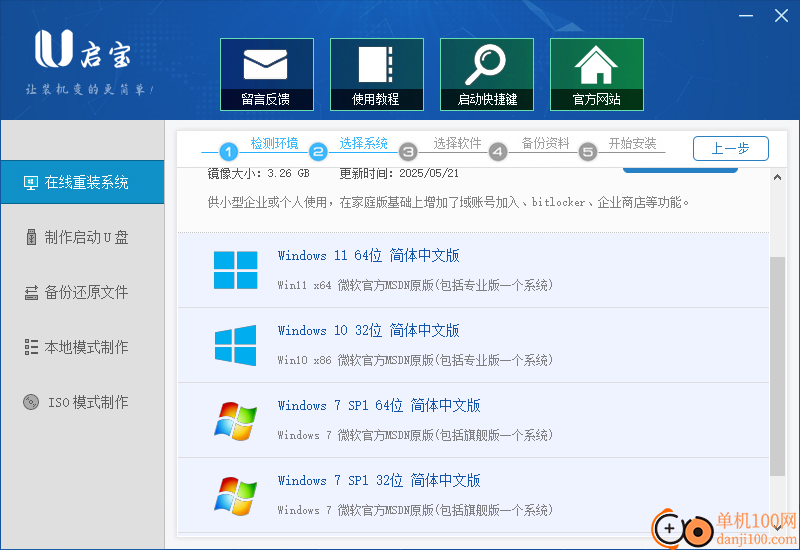
Task: Click the 更新时间: 2025/05/21 text
Action: 399,173
